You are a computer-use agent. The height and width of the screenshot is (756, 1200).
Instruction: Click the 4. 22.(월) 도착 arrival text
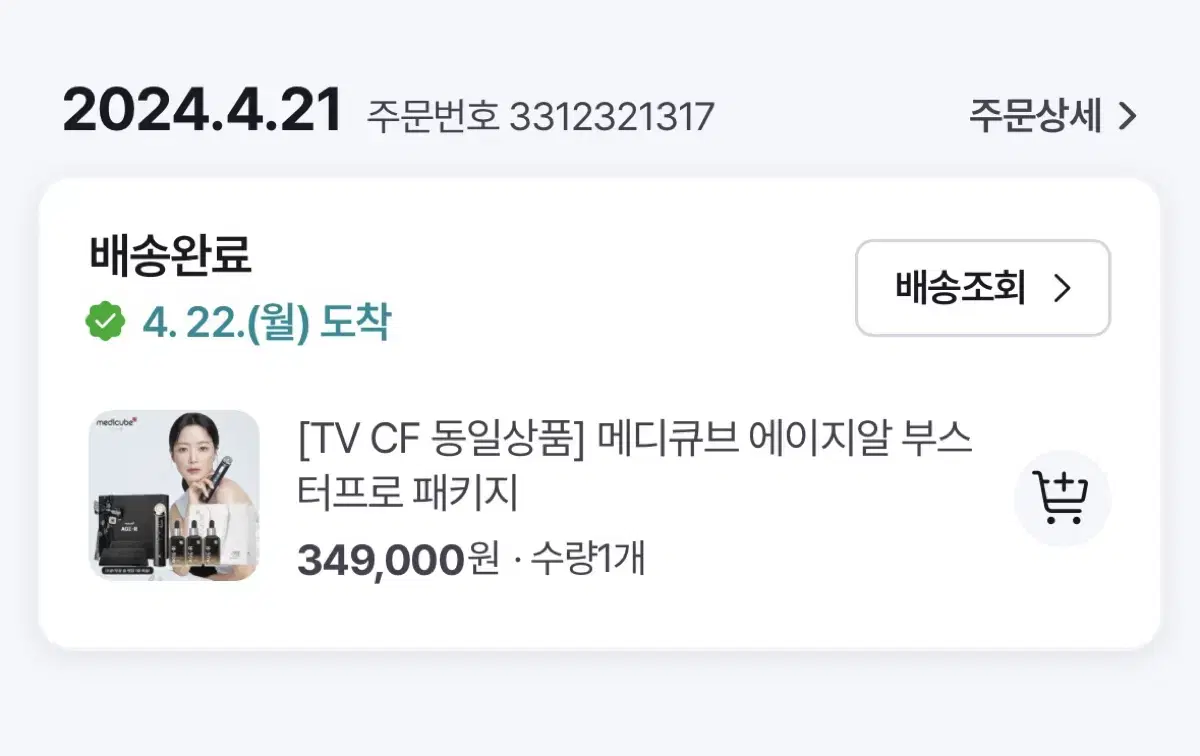[265, 322]
